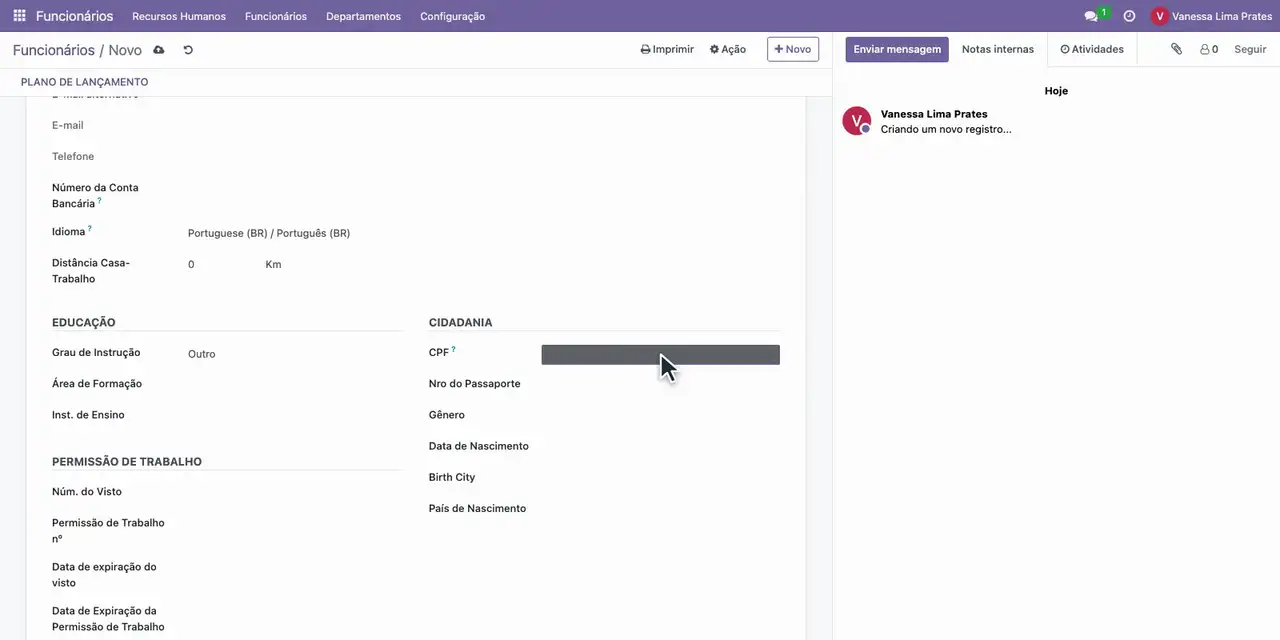Click the message text "Criando um novo registro..."
Screen dimensions: 1280x640
(946, 129)
